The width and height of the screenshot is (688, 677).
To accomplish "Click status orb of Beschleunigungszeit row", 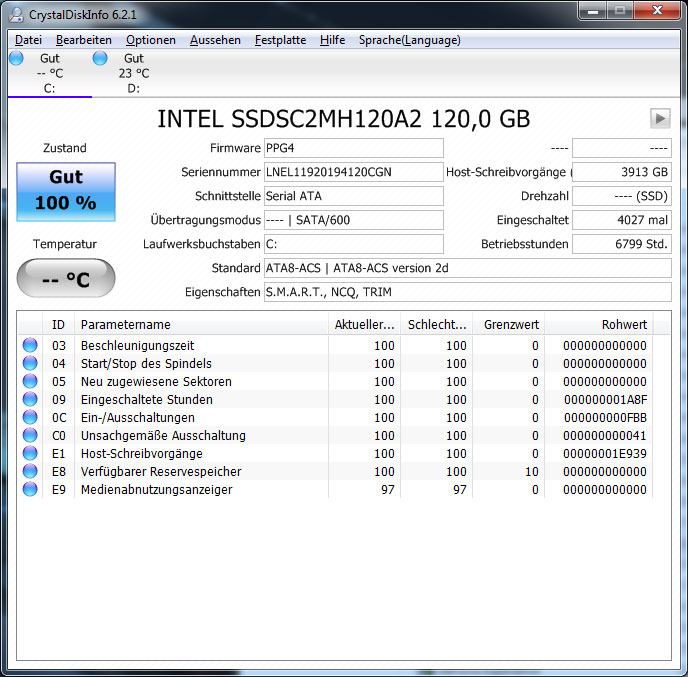I will point(30,345).
